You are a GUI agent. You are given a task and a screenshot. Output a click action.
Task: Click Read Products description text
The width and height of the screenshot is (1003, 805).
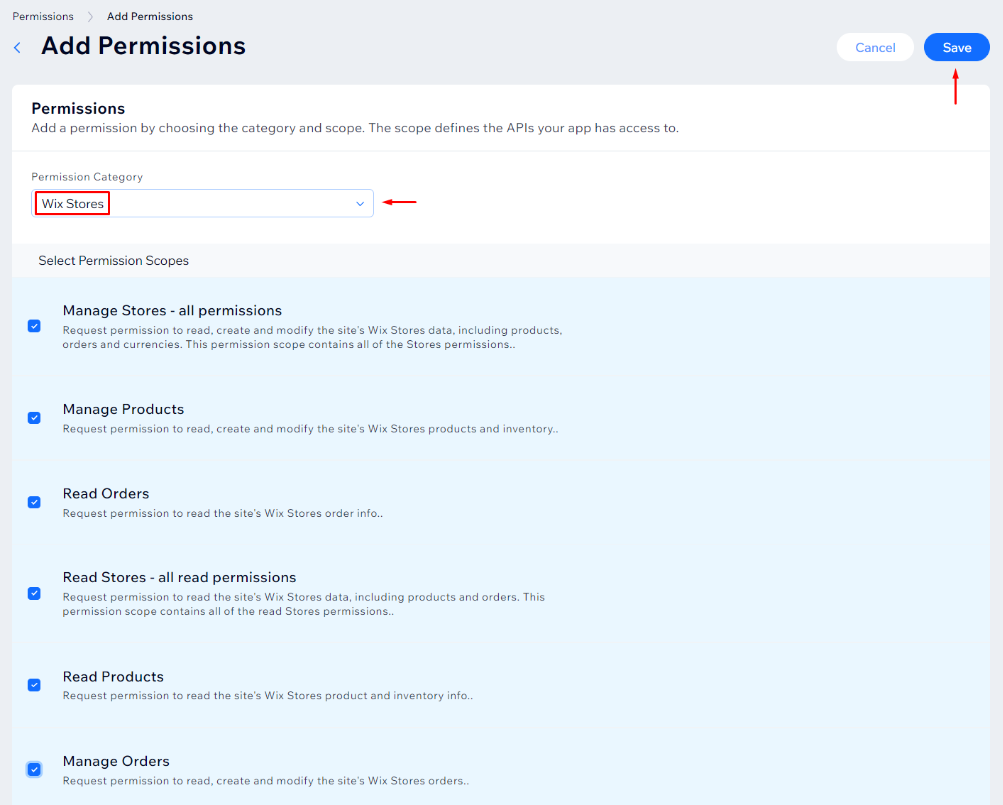[268, 696]
